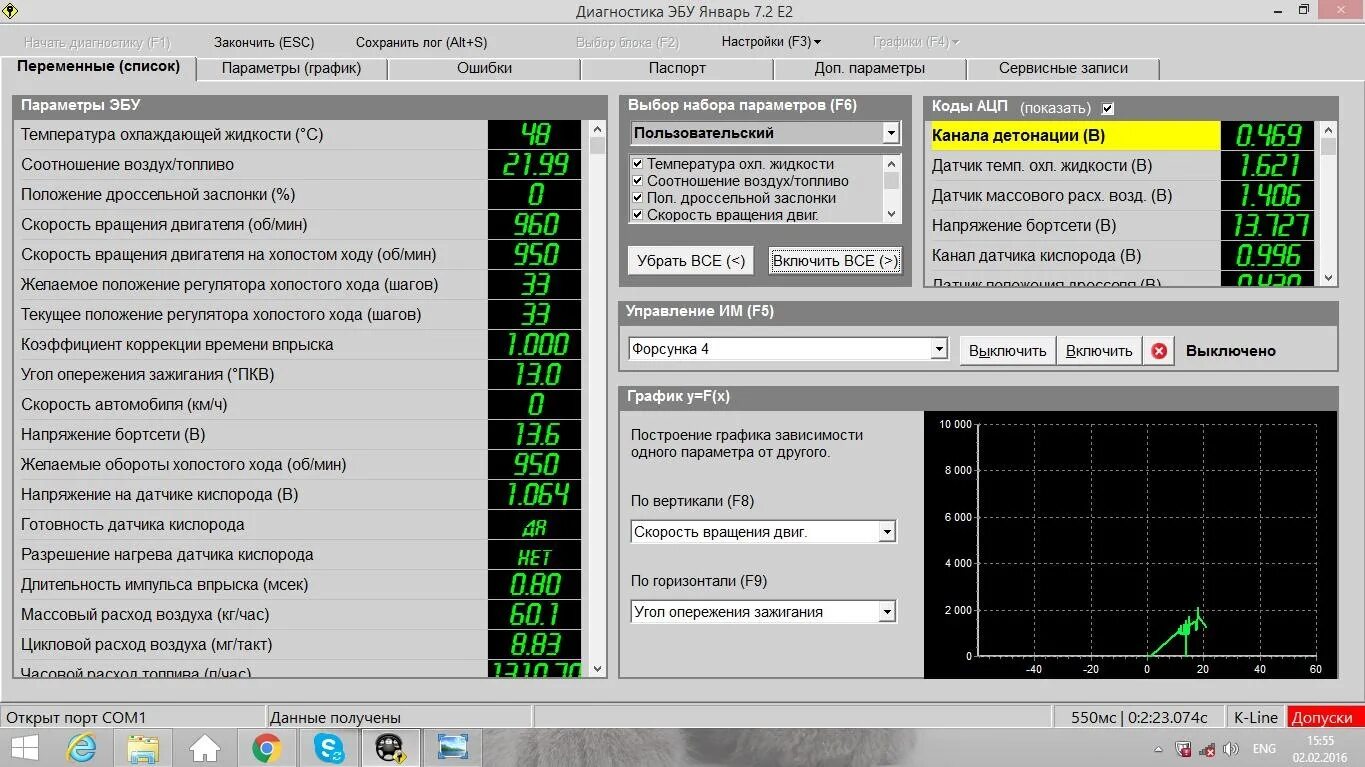1365x767 pixels.
Task: Click ENG language indicator in tray
Action: pos(1264,749)
